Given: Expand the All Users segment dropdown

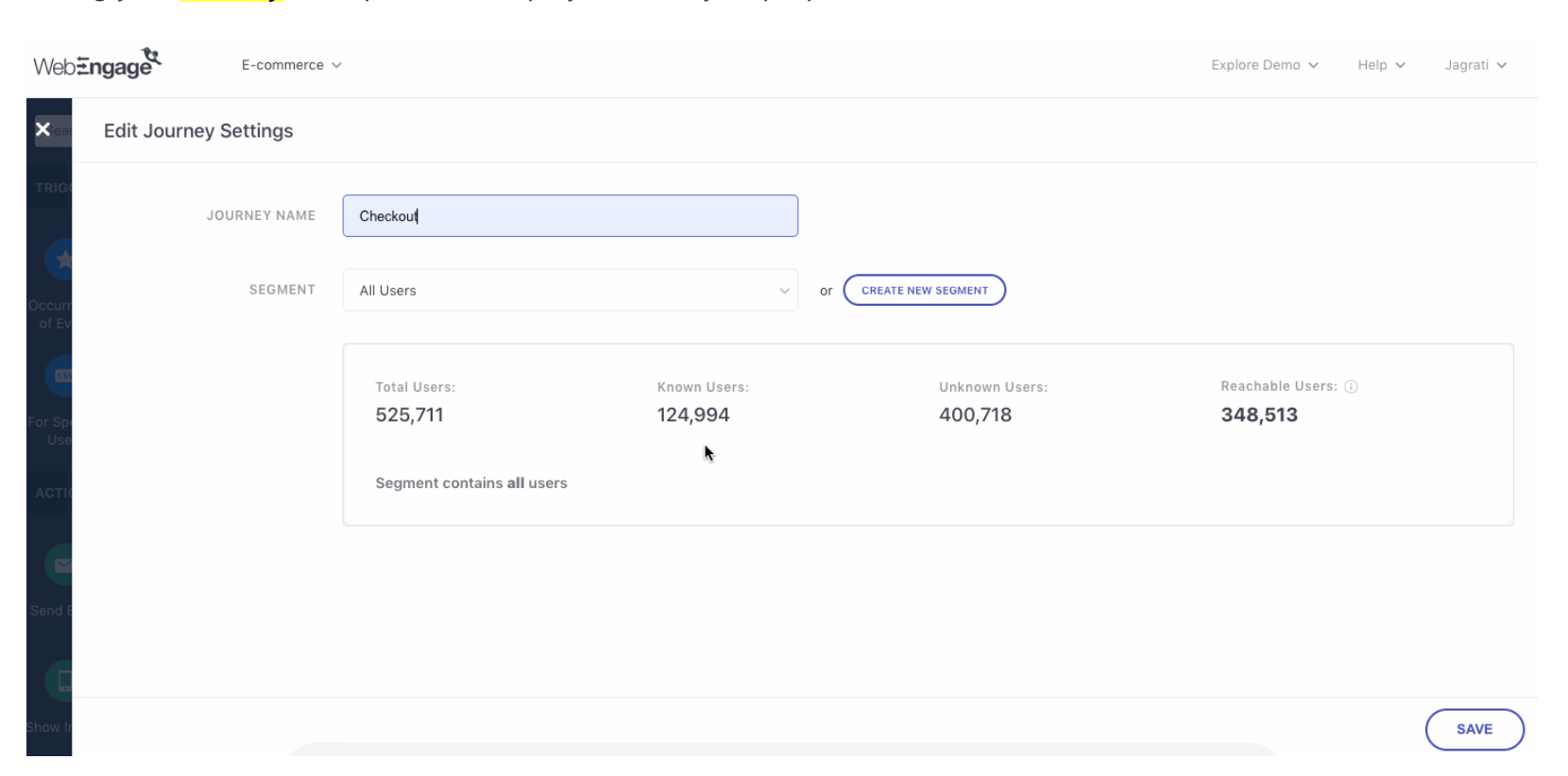Looking at the screenshot, I should coord(570,291).
